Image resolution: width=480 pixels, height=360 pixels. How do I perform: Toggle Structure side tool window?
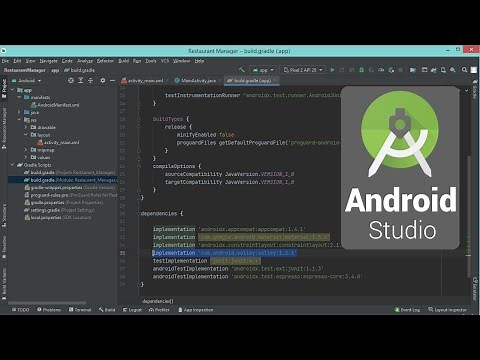pyautogui.click(x=4, y=216)
